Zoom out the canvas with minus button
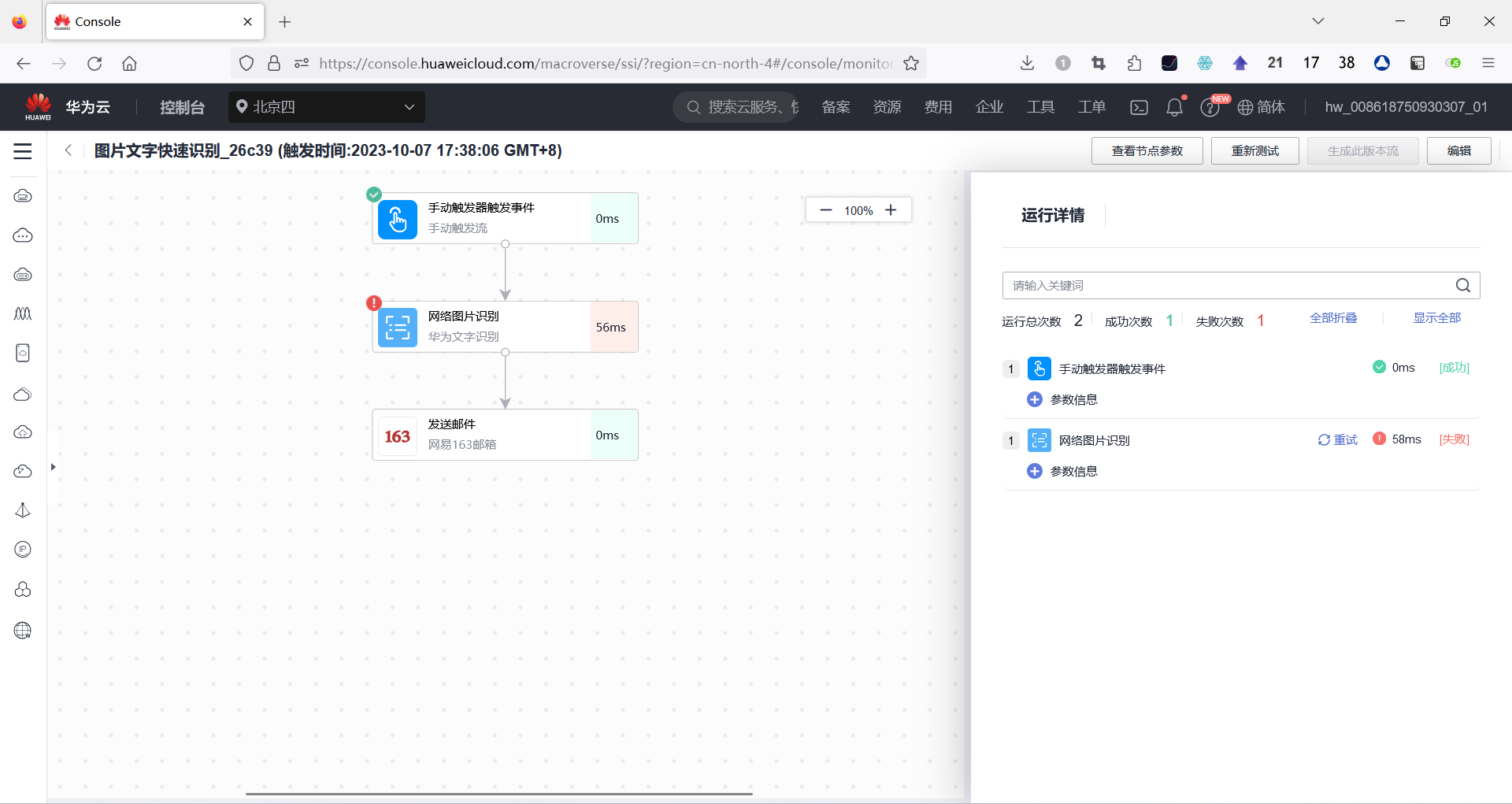Screen dimensions: 1512x804 click(x=826, y=210)
